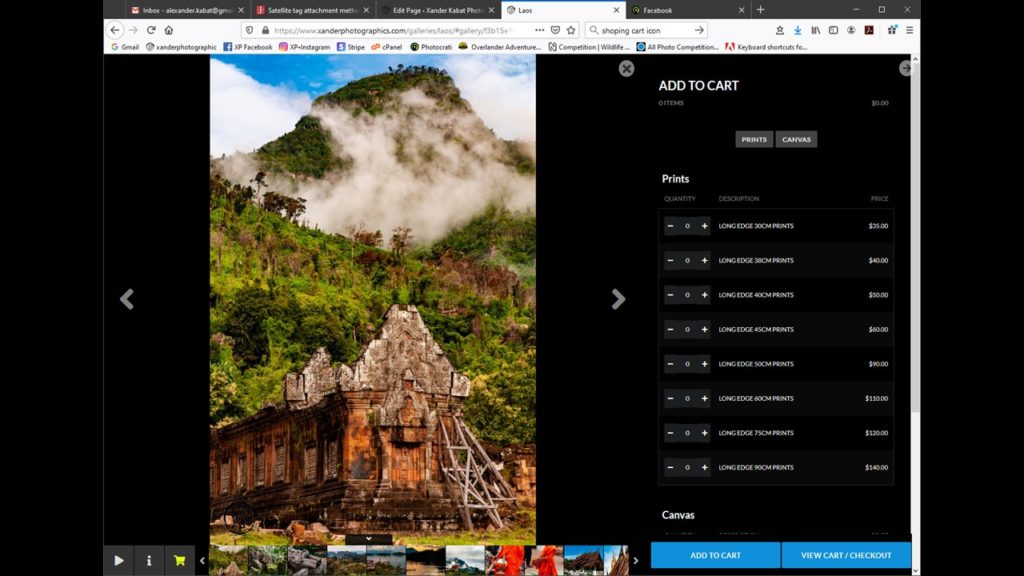Open the page actions three-dot menu
This screenshot has height=576, width=1024.
click(x=539, y=30)
